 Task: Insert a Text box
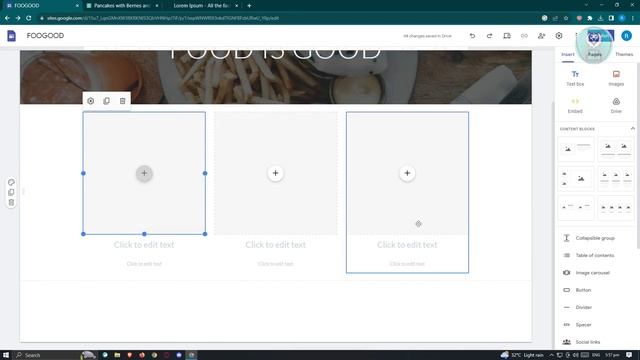click(x=575, y=78)
